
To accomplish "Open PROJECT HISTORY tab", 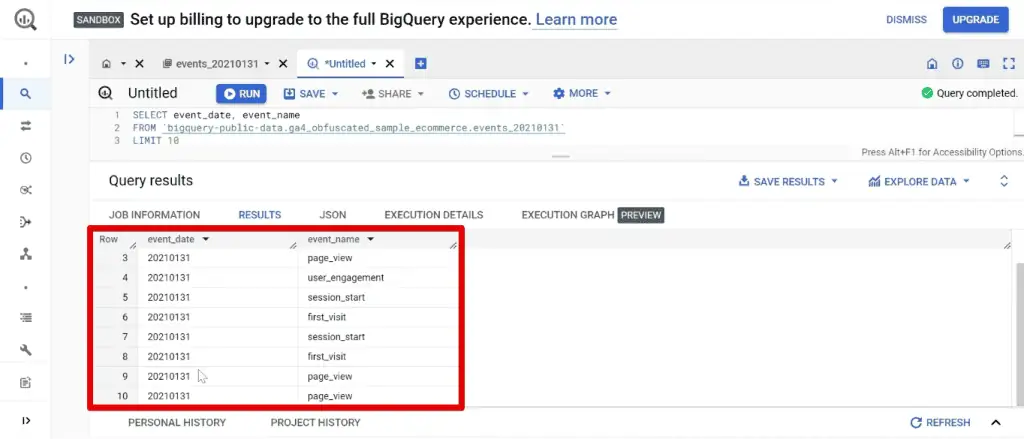I will coord(315,423).
